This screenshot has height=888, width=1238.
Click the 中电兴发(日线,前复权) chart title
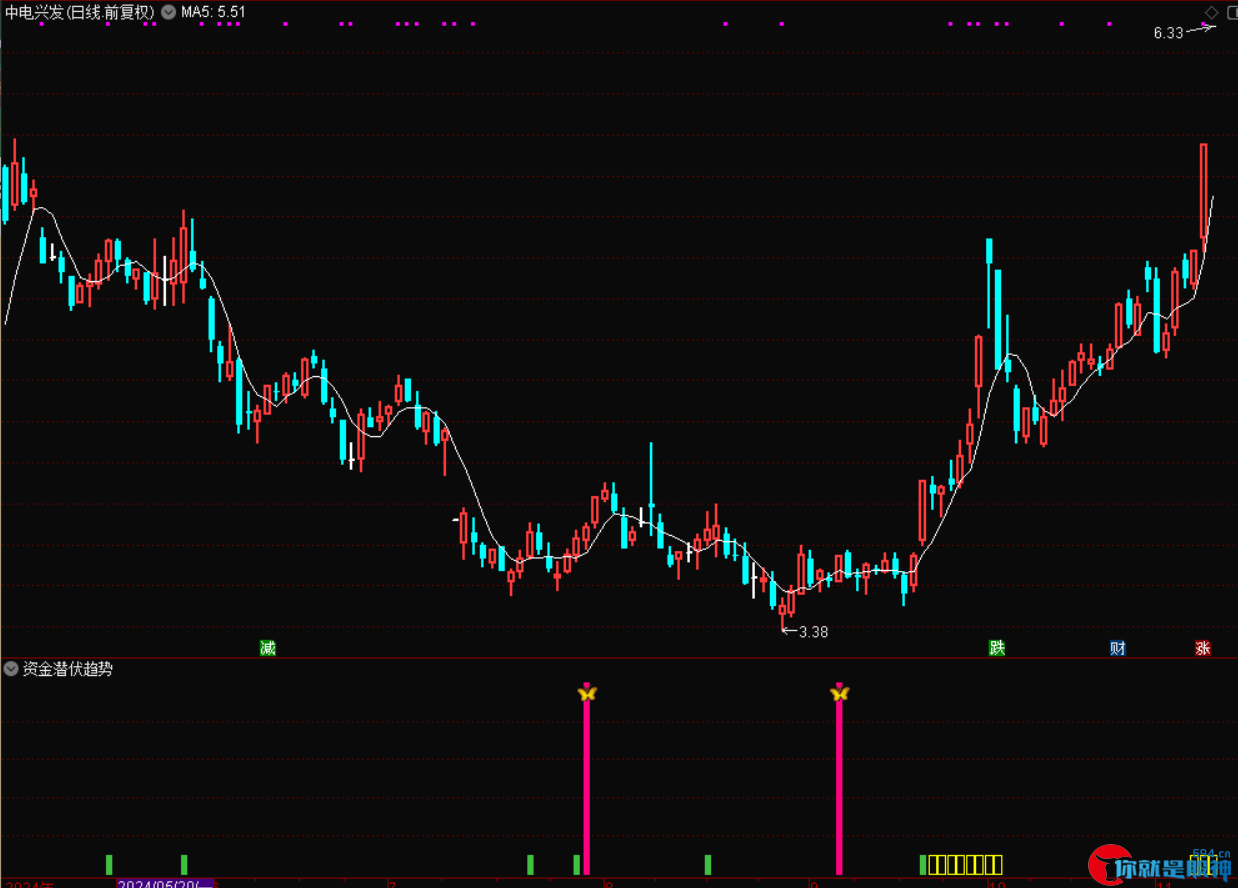[x=80, y=12]
